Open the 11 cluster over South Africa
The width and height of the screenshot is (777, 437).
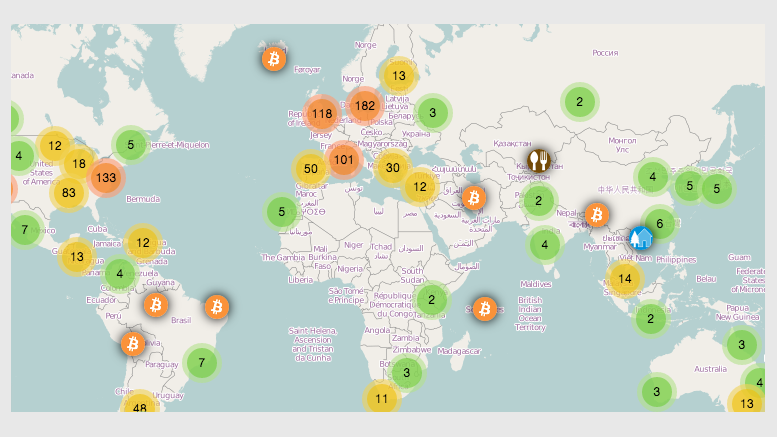382,398
